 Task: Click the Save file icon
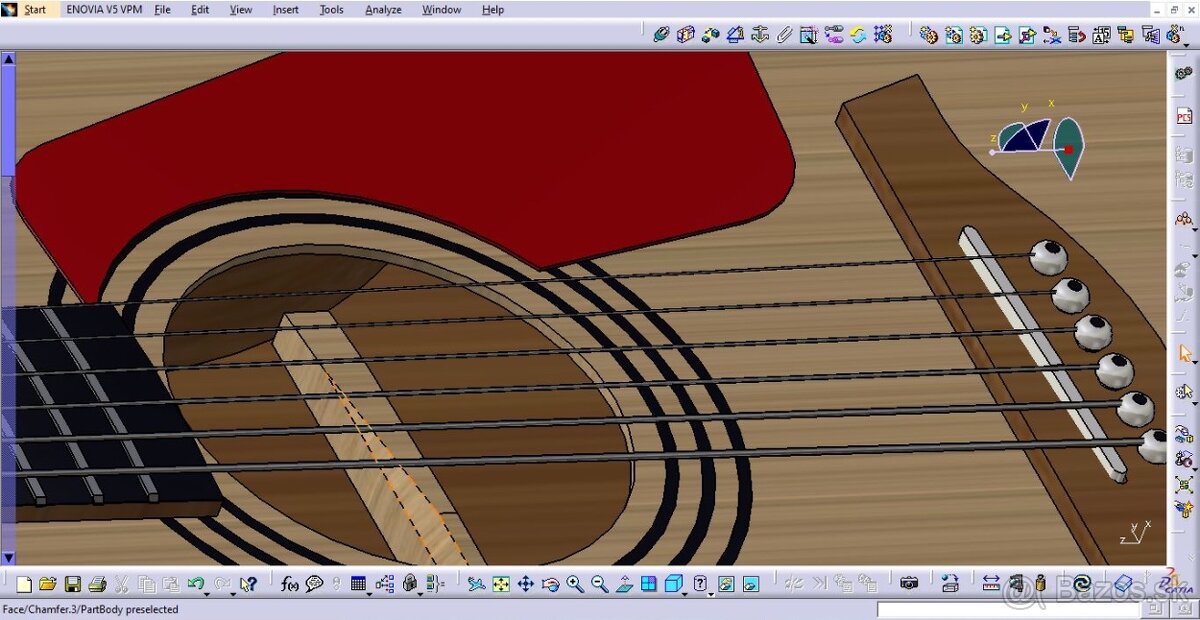click(x=72, y=584)
